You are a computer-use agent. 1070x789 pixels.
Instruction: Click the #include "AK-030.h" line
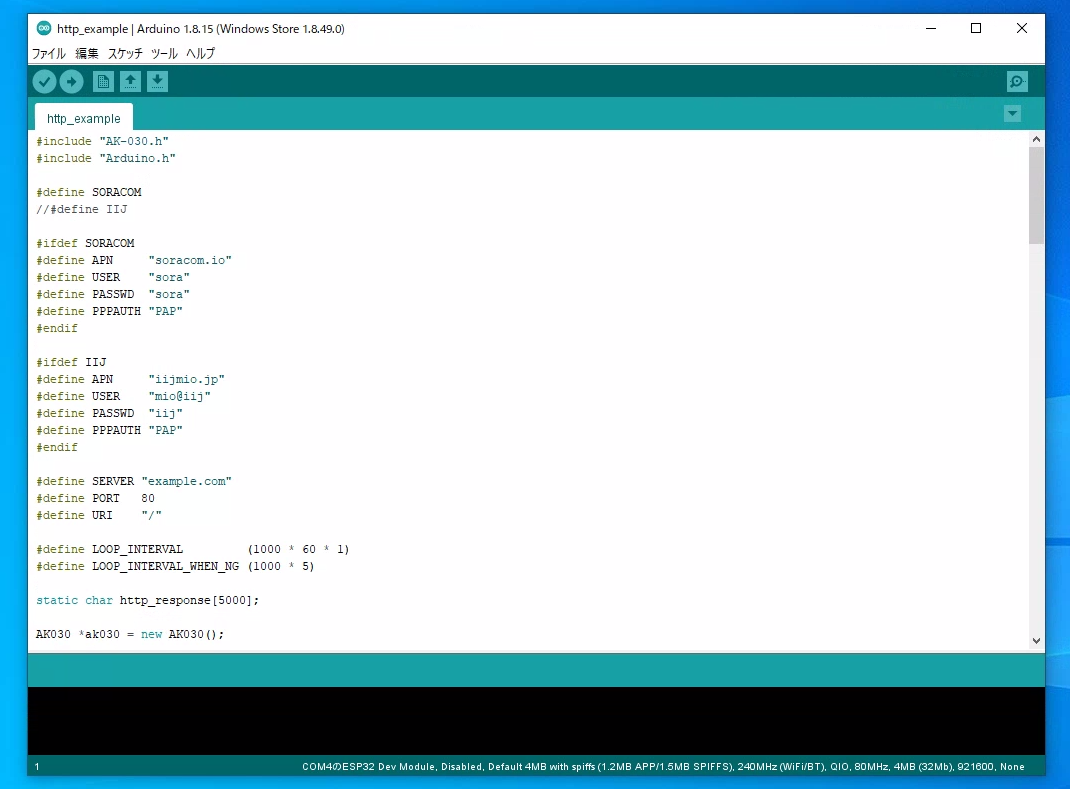tap(102, 141)
